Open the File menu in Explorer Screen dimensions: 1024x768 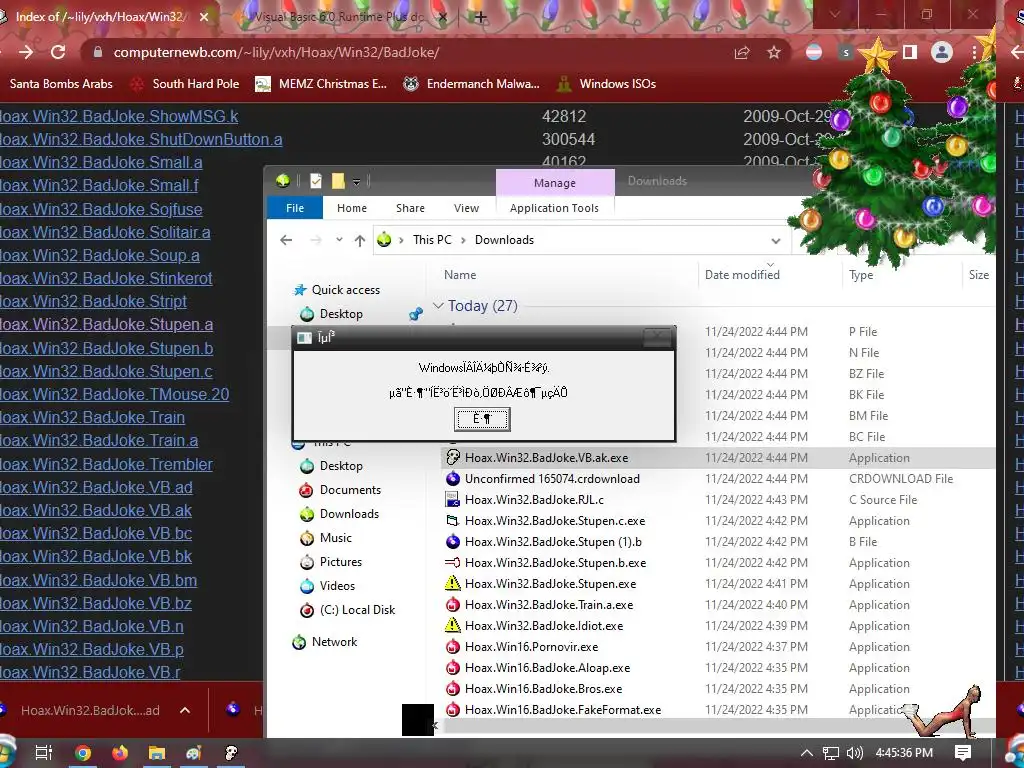[x=295, y=208]
